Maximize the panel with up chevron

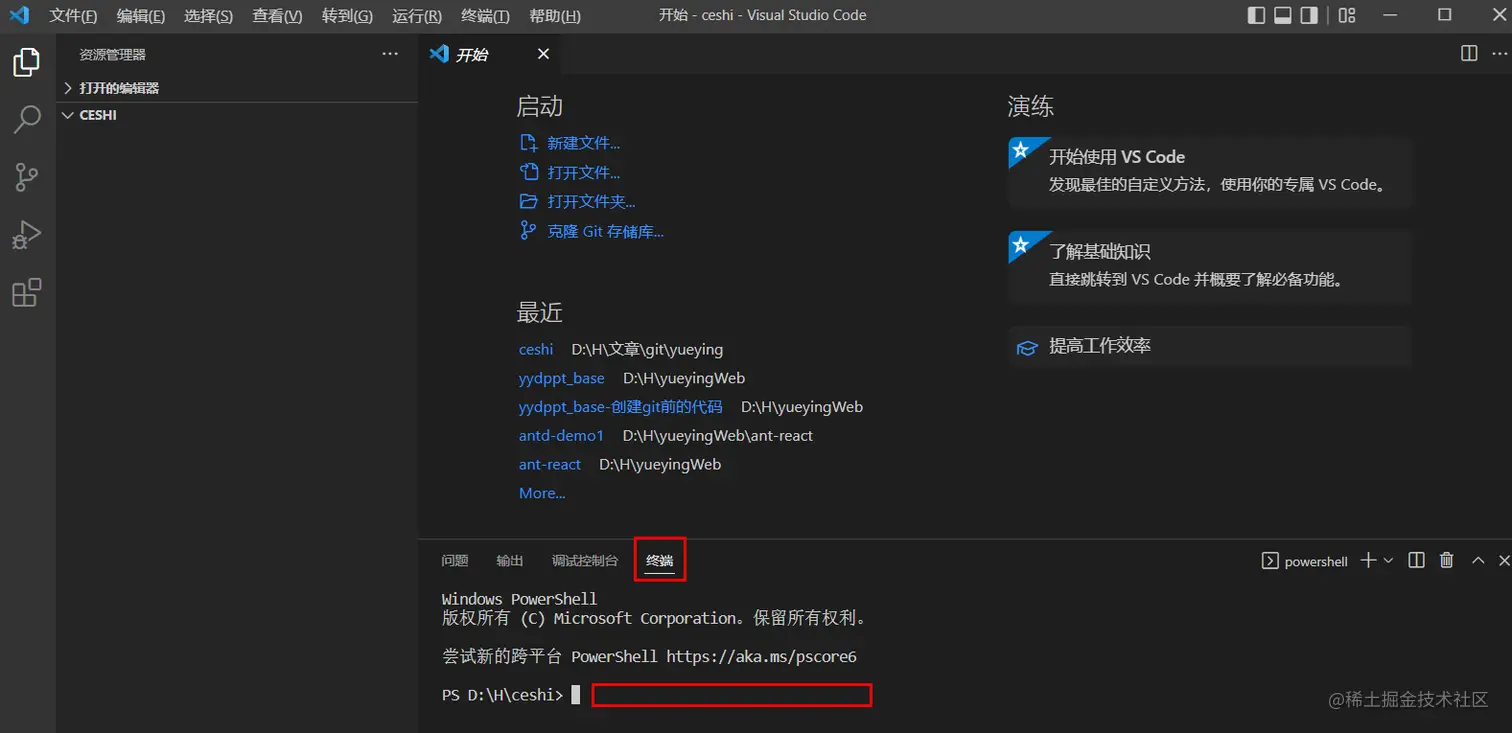point(1478,560)
